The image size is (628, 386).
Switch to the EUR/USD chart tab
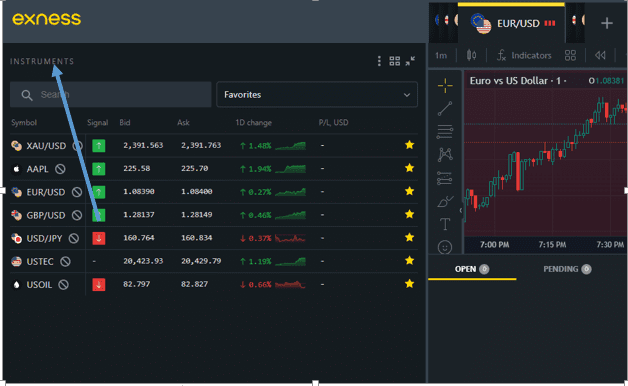(511, 23)
